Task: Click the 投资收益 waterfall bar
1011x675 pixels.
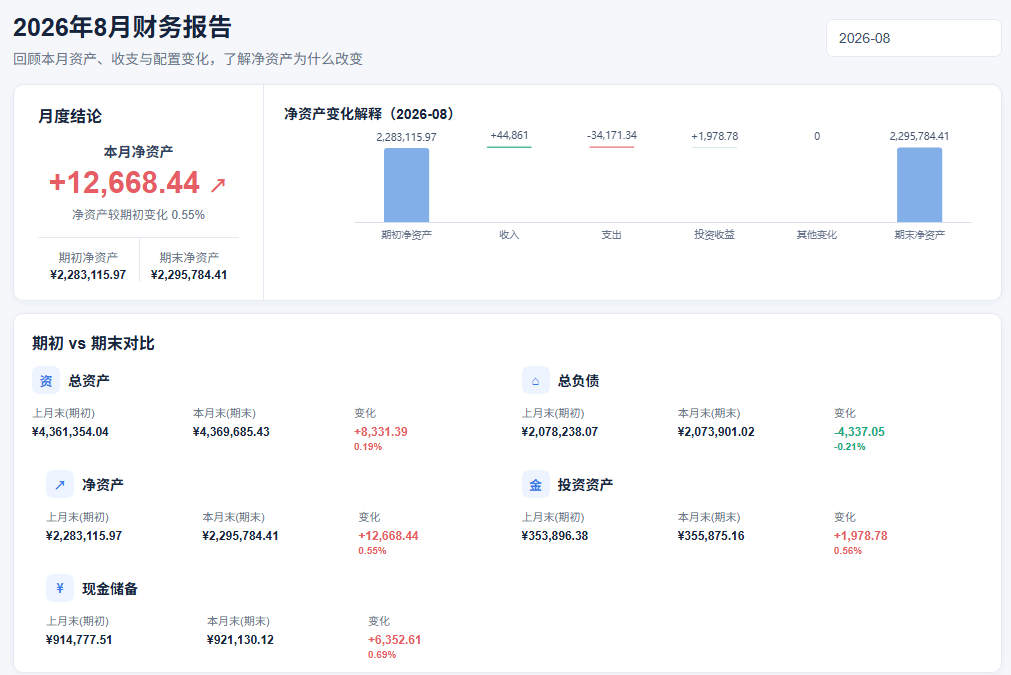Action: click(x=714, y=148)
